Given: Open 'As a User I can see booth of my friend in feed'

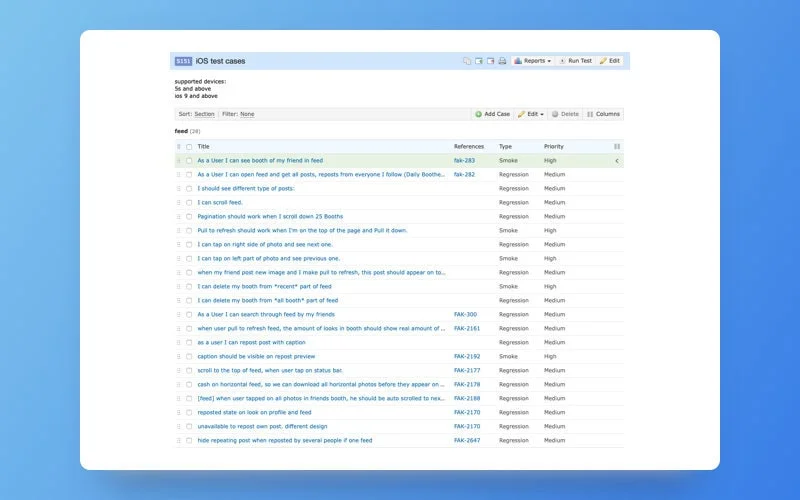Looking at the screenshot, I should point(260,160).
